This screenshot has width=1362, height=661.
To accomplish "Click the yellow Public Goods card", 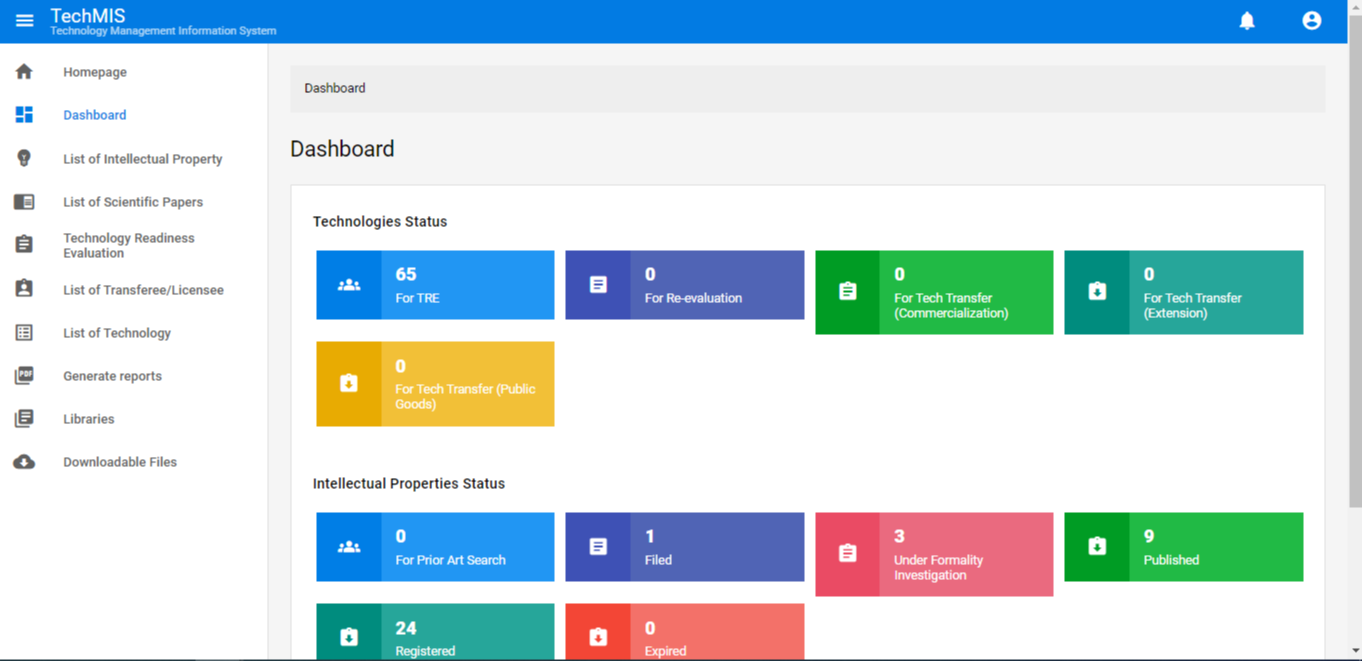I will [435, 384].
